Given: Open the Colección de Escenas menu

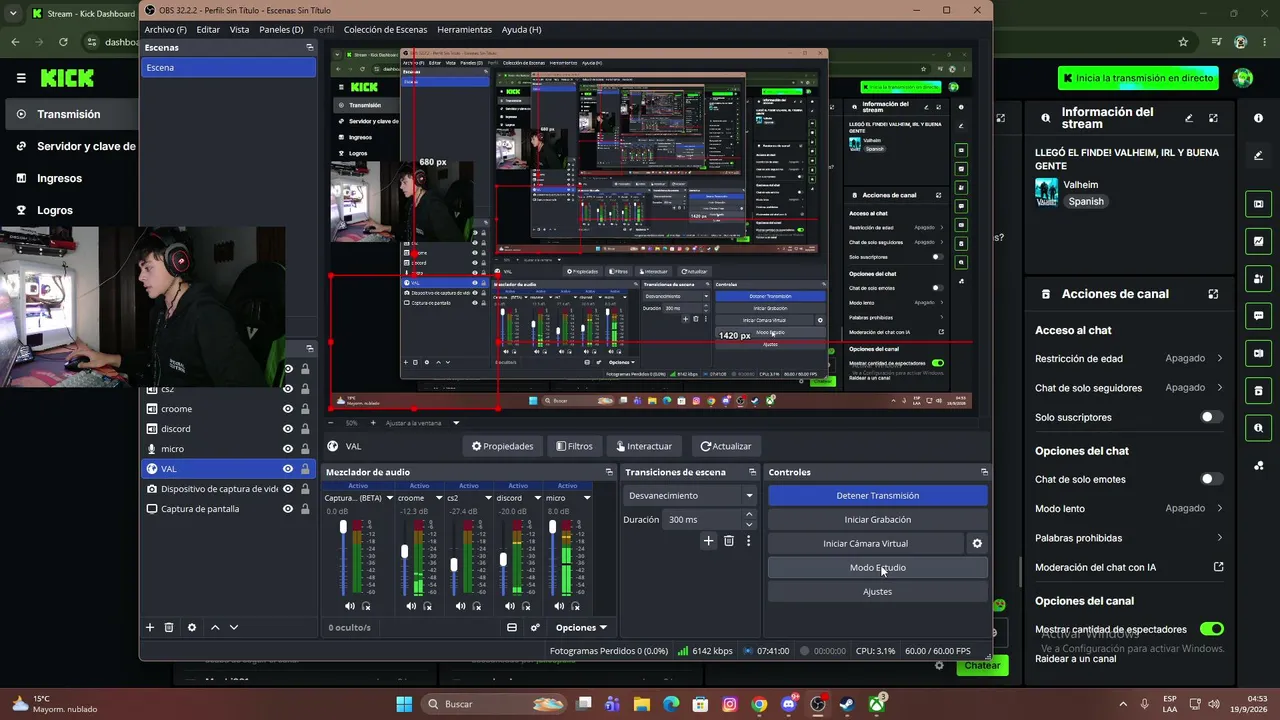Looking at the screenshot, I should tap(385, 30).
